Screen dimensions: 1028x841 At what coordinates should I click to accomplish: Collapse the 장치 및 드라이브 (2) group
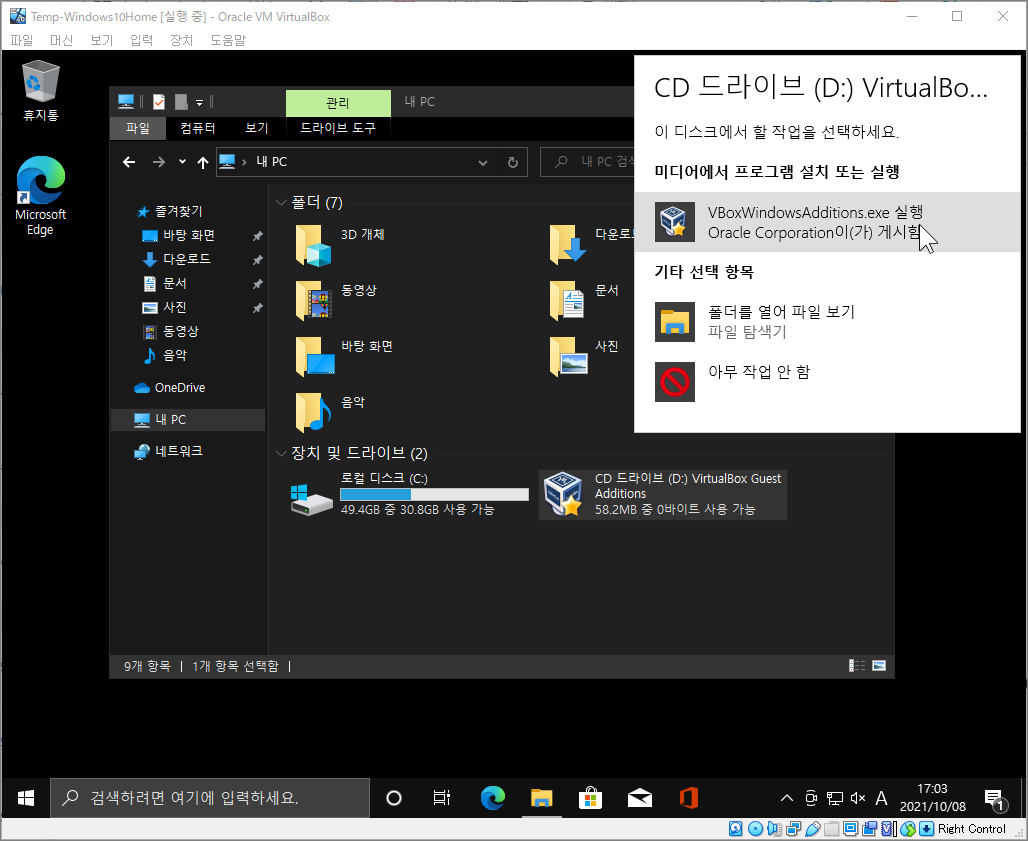pos(281,453)
